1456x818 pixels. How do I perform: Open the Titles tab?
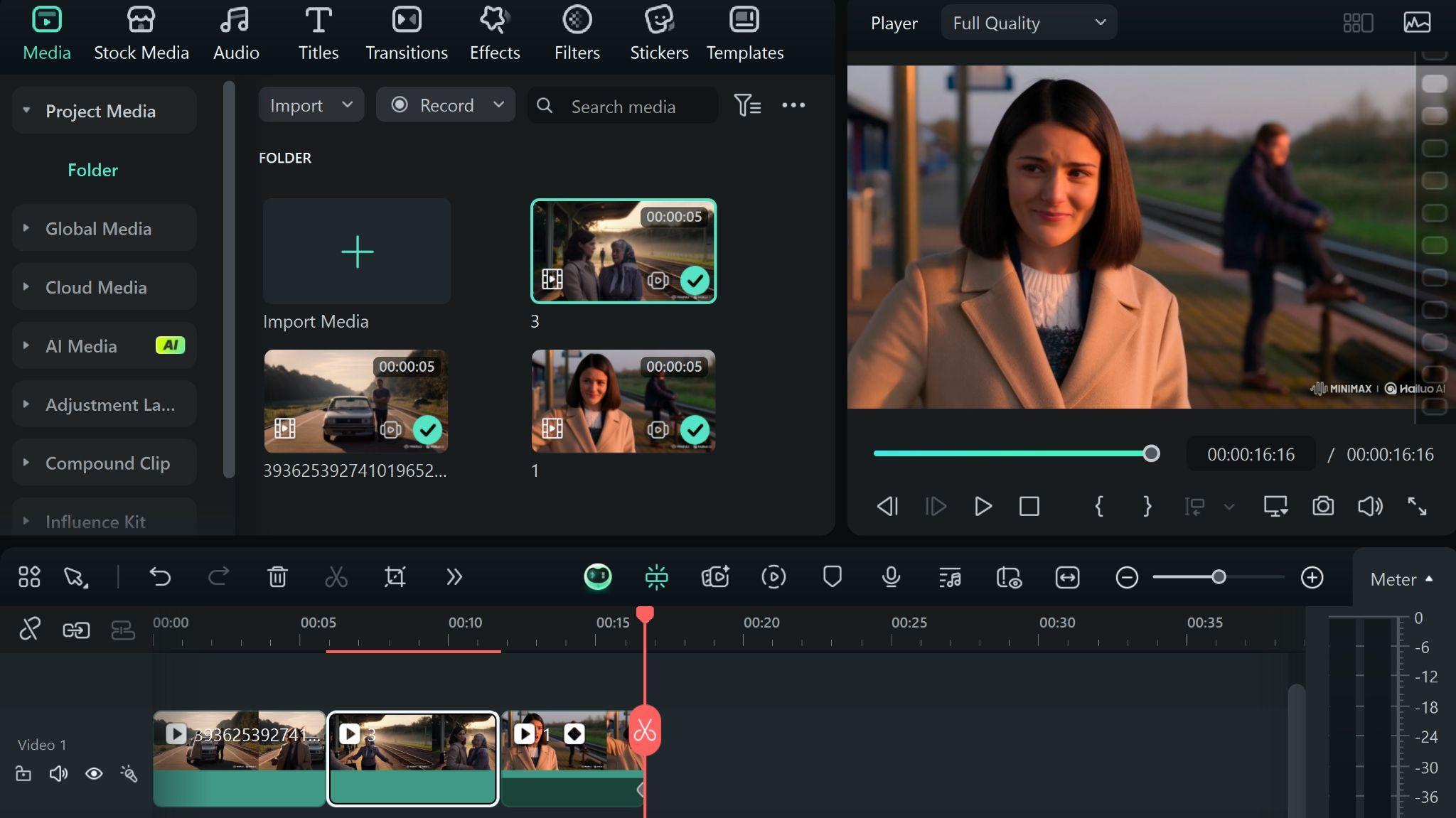click(318, 34)
